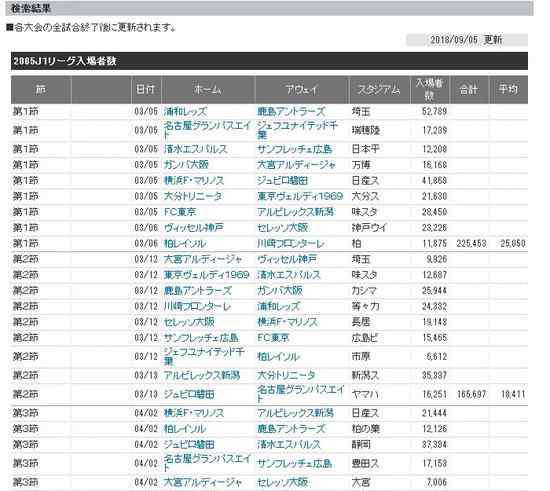
Task: Select the 日付 column header
Action: (x=146, y=89)
